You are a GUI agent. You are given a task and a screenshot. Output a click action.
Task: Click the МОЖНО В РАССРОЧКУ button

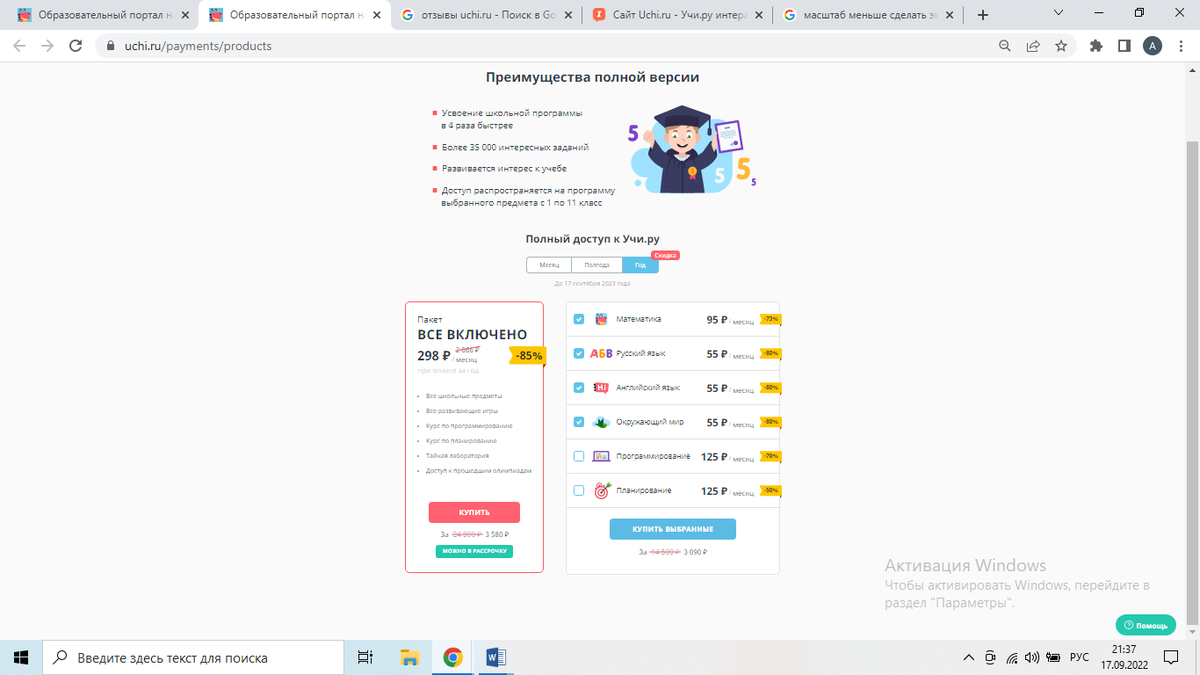[x=474, y=551]
